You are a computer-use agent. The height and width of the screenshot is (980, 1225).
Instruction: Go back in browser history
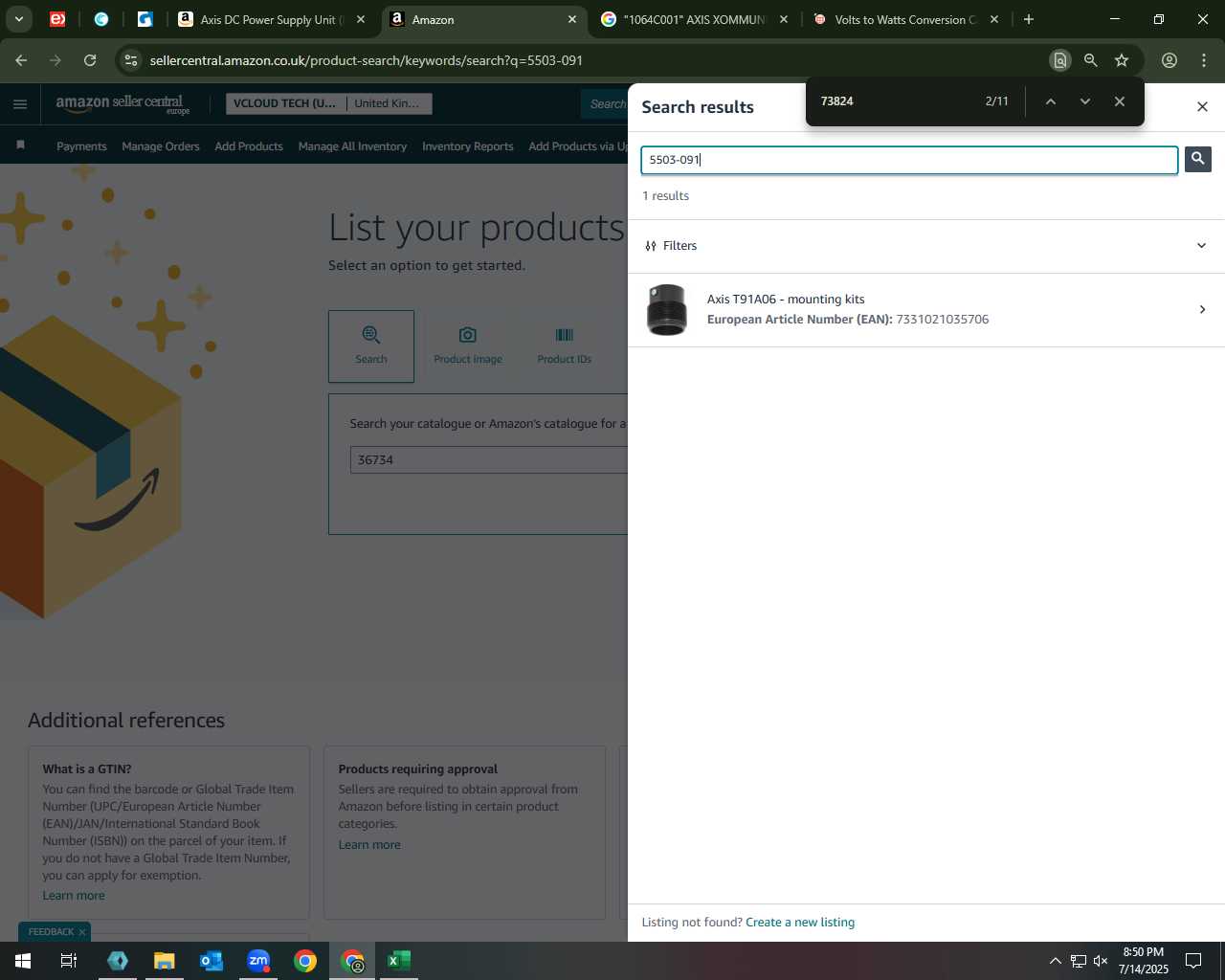pyautogui.click(x=21, y=60)
